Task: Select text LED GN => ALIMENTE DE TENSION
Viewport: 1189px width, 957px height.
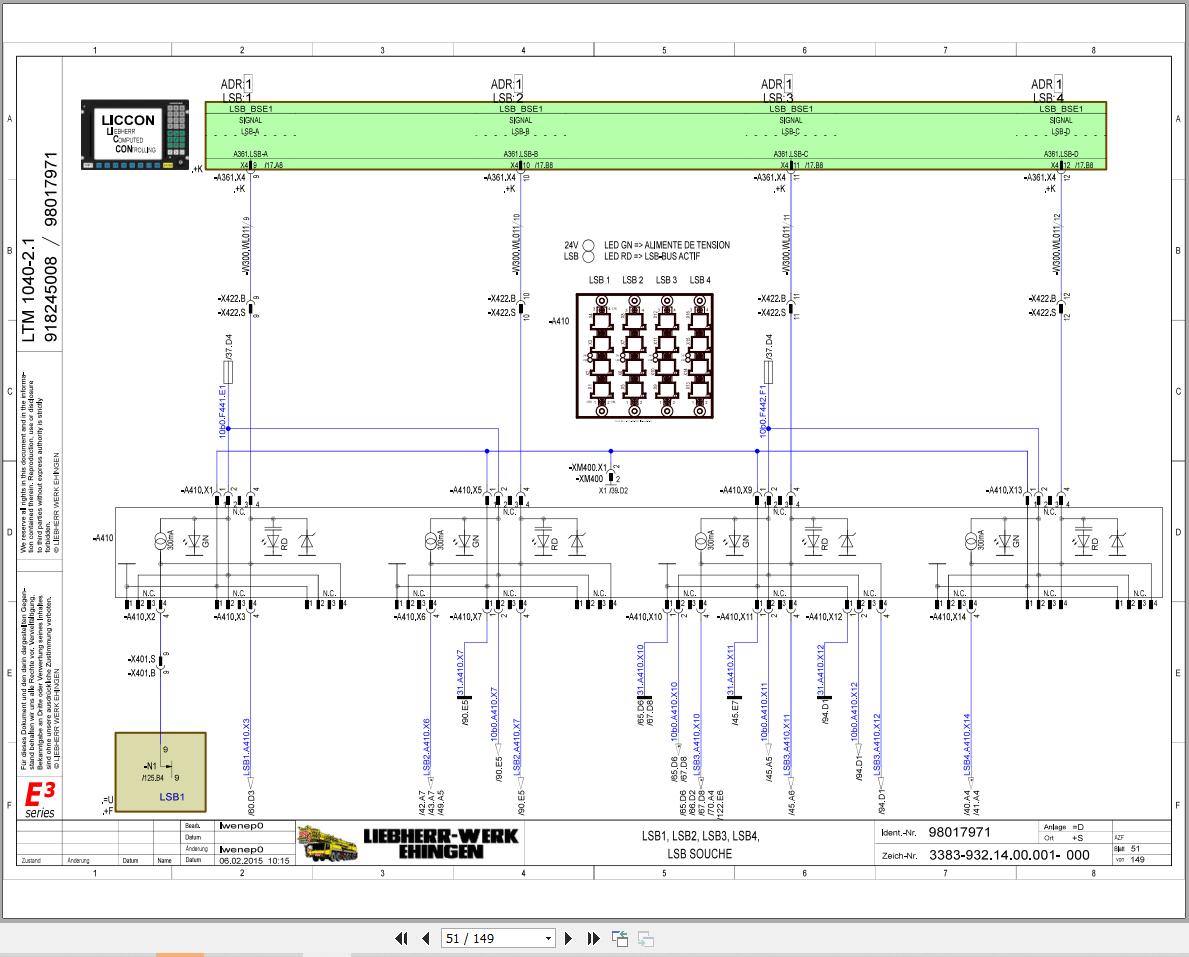Action: click(667, 245)
